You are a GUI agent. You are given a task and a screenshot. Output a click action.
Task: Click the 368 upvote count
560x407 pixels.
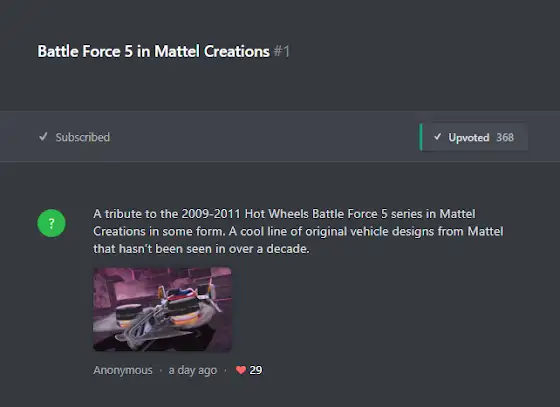click(x=505, y=137)
